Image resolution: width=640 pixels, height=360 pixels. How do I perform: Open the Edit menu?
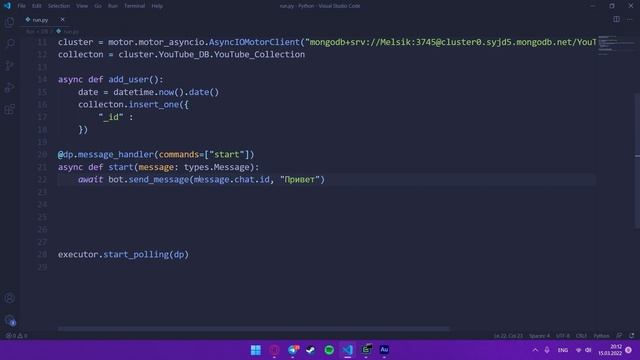(37, 6)
